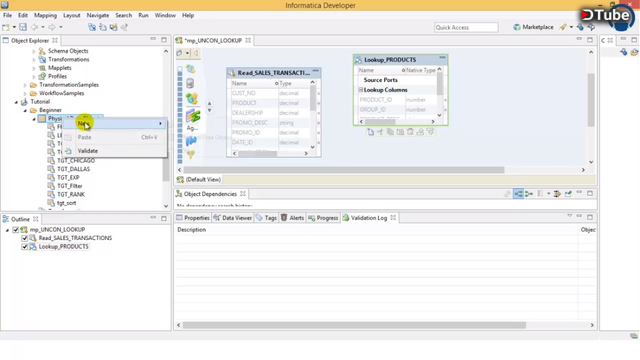Click the mapping canvas vertical scrollbar
Screen dimensions: 640x360
[591, 100]
